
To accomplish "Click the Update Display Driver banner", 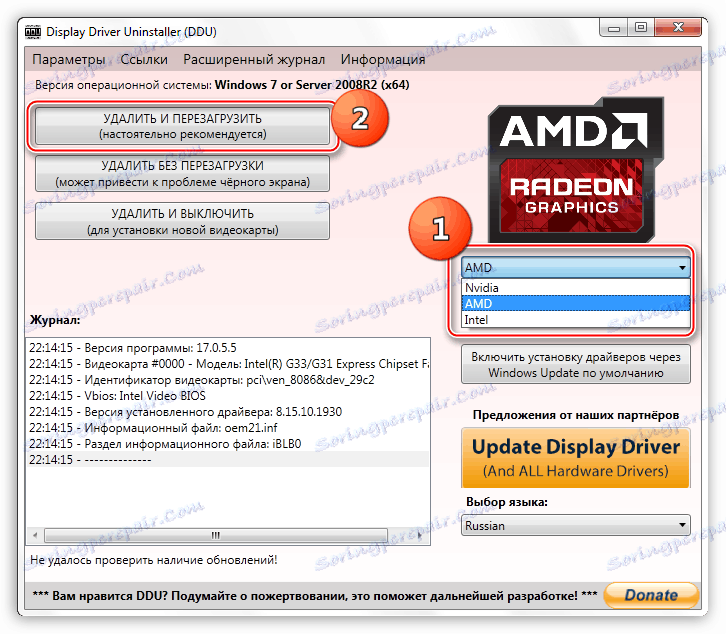I will (x=576, y=458).
